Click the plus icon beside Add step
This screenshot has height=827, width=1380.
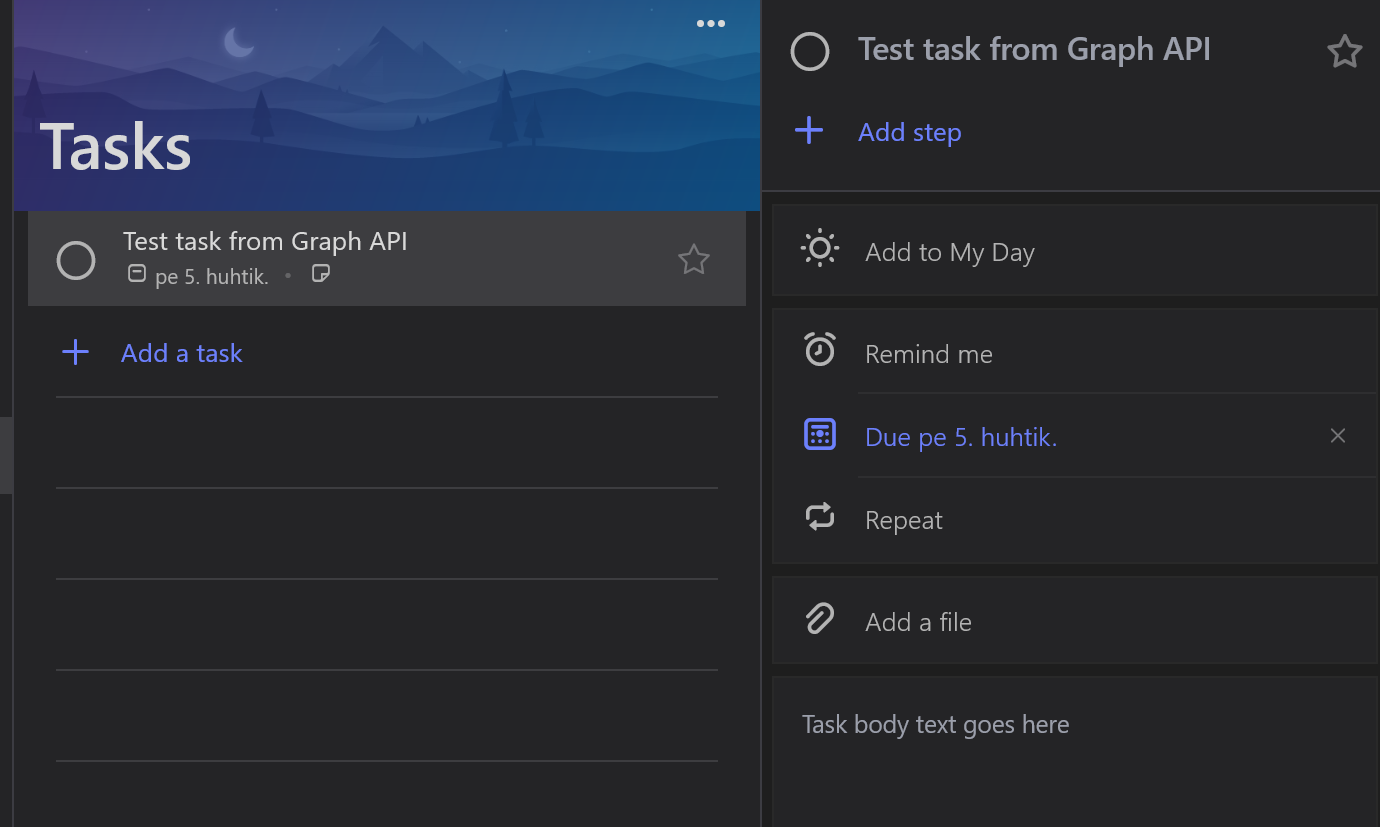809,131
